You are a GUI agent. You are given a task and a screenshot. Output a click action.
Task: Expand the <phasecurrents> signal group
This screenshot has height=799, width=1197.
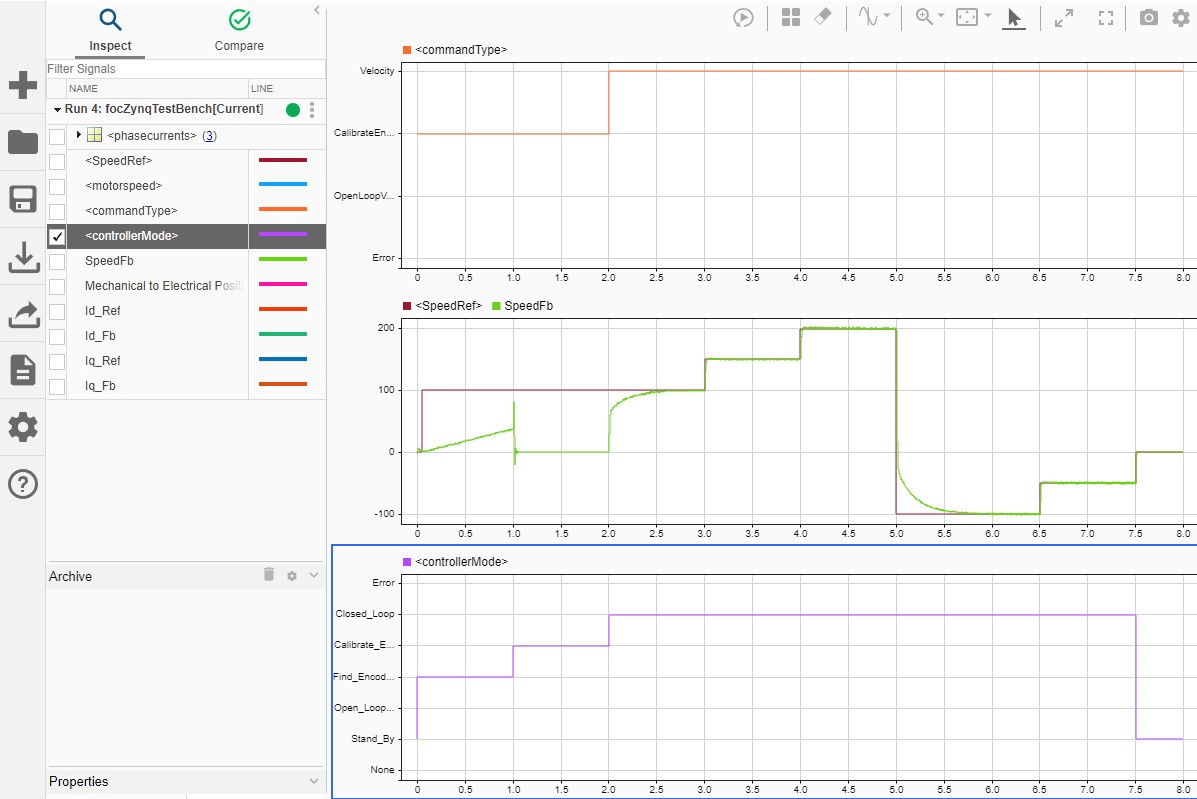[79, 135]
